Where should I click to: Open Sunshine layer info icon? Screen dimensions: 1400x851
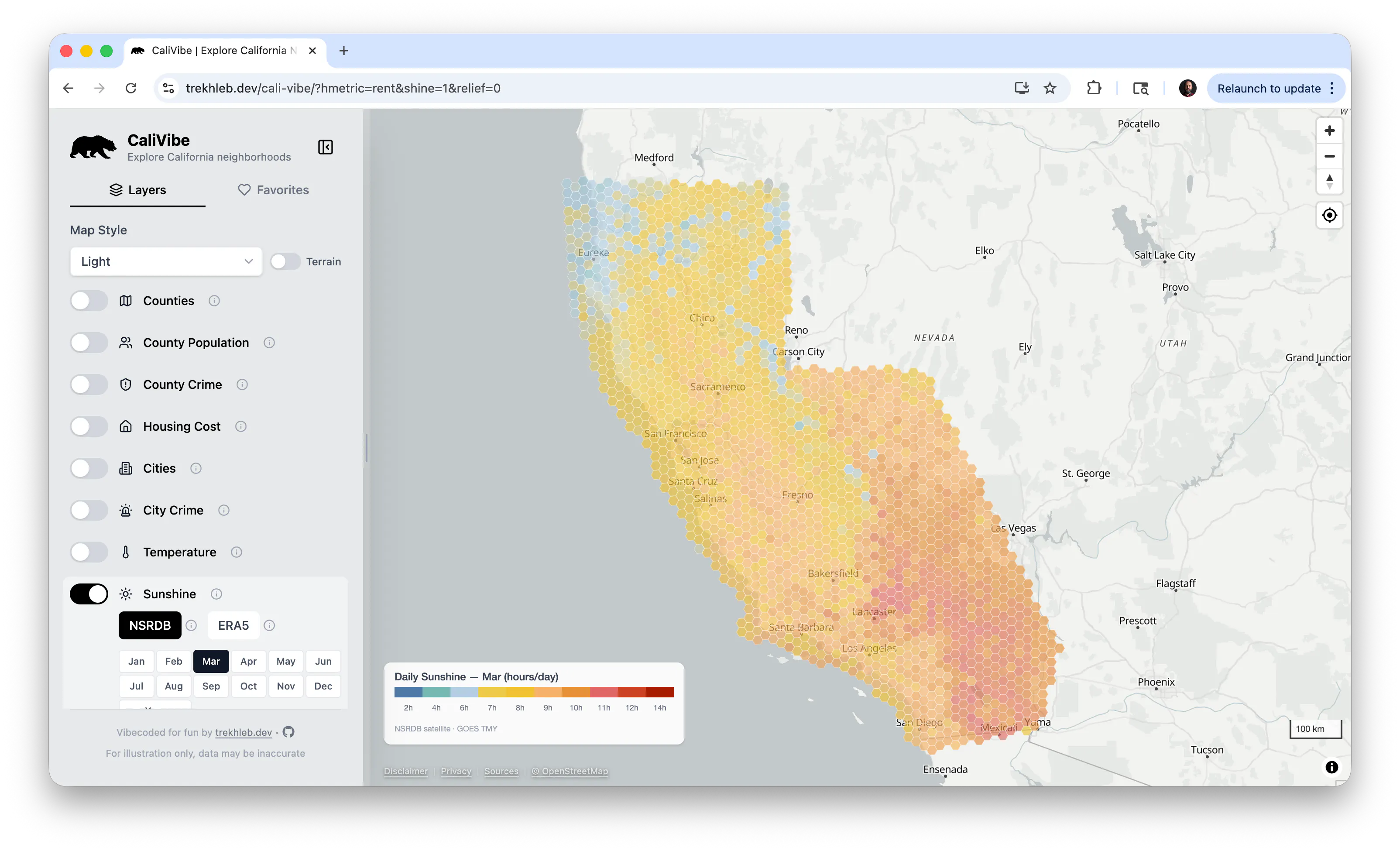click(216, 594)
